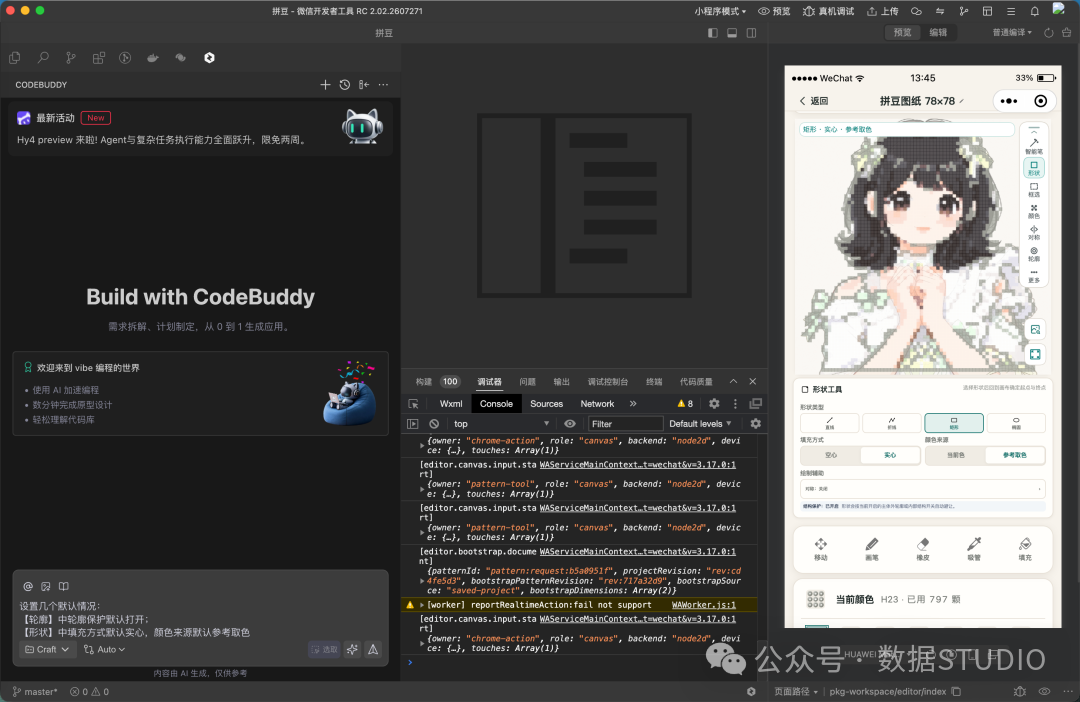Image resolution: width=1080 pixels, height=702 pixels.
Task: Click the console Filter input field
Action: [x=624, y=424]
